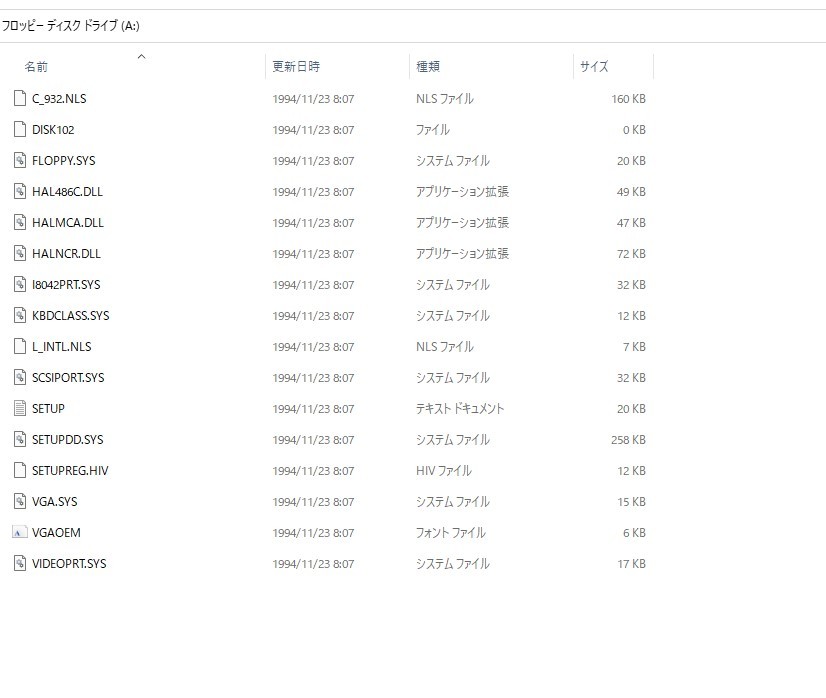The height and width of the screenshot is (698, 826).
Task: Select the VGAOEM font file icon
Action: [19, 533]
